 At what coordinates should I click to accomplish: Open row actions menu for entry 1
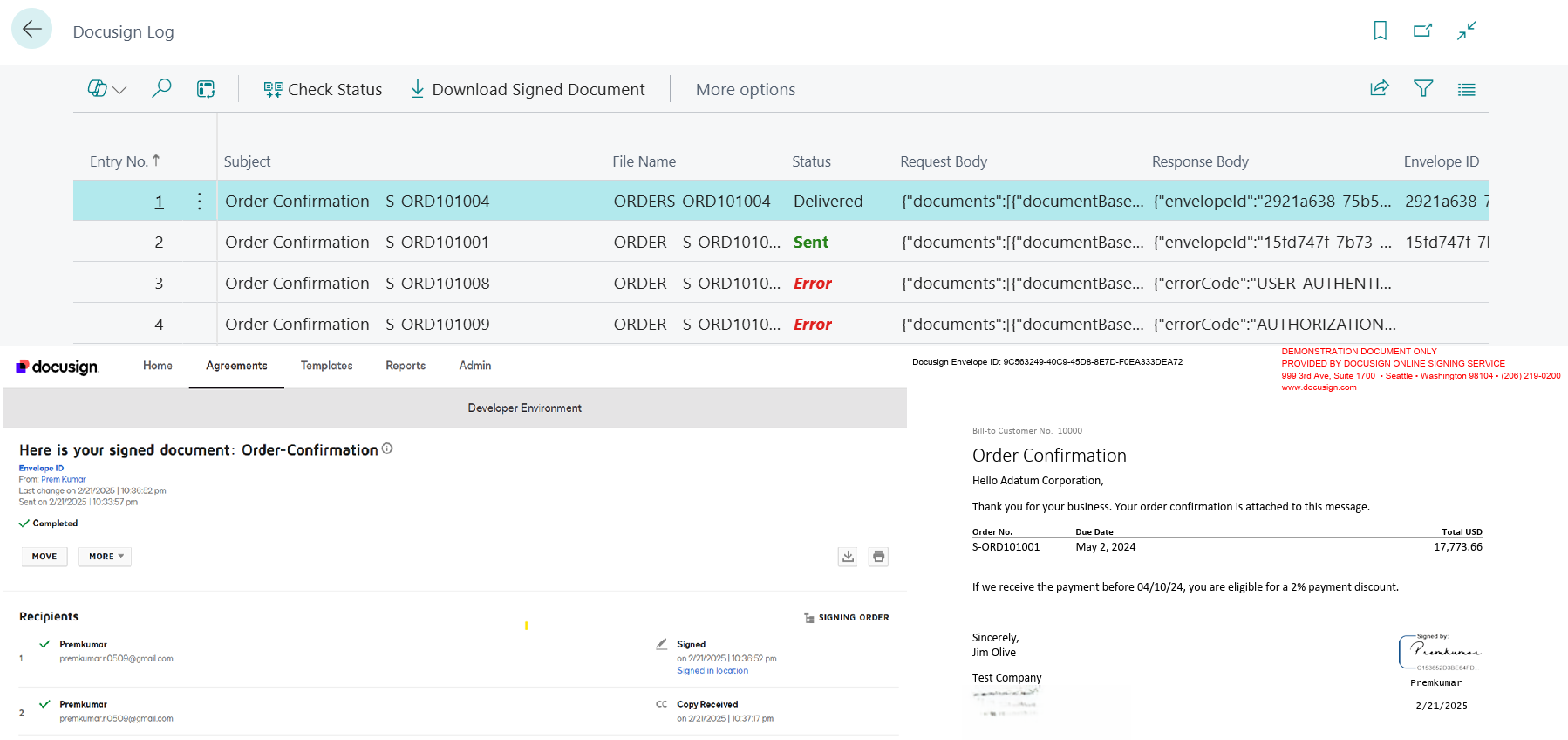coord(199,202)
